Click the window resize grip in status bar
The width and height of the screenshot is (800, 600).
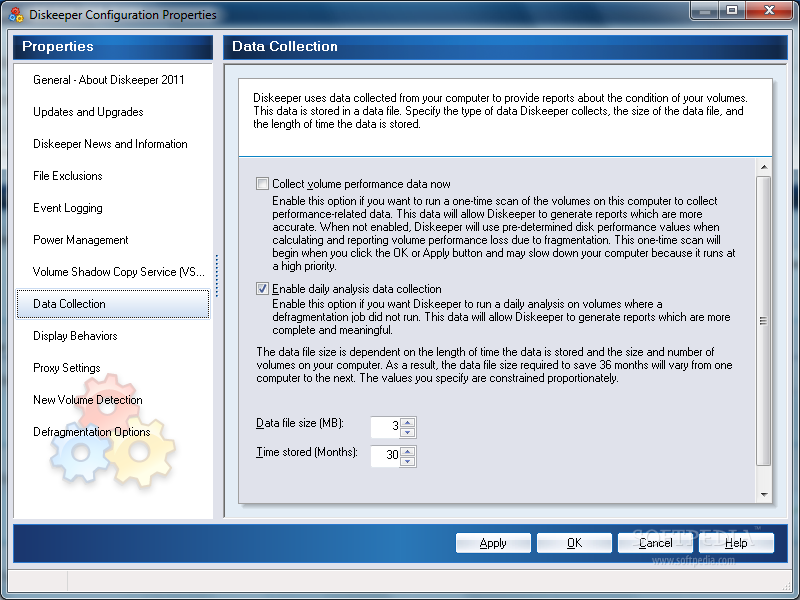(786, 585)
